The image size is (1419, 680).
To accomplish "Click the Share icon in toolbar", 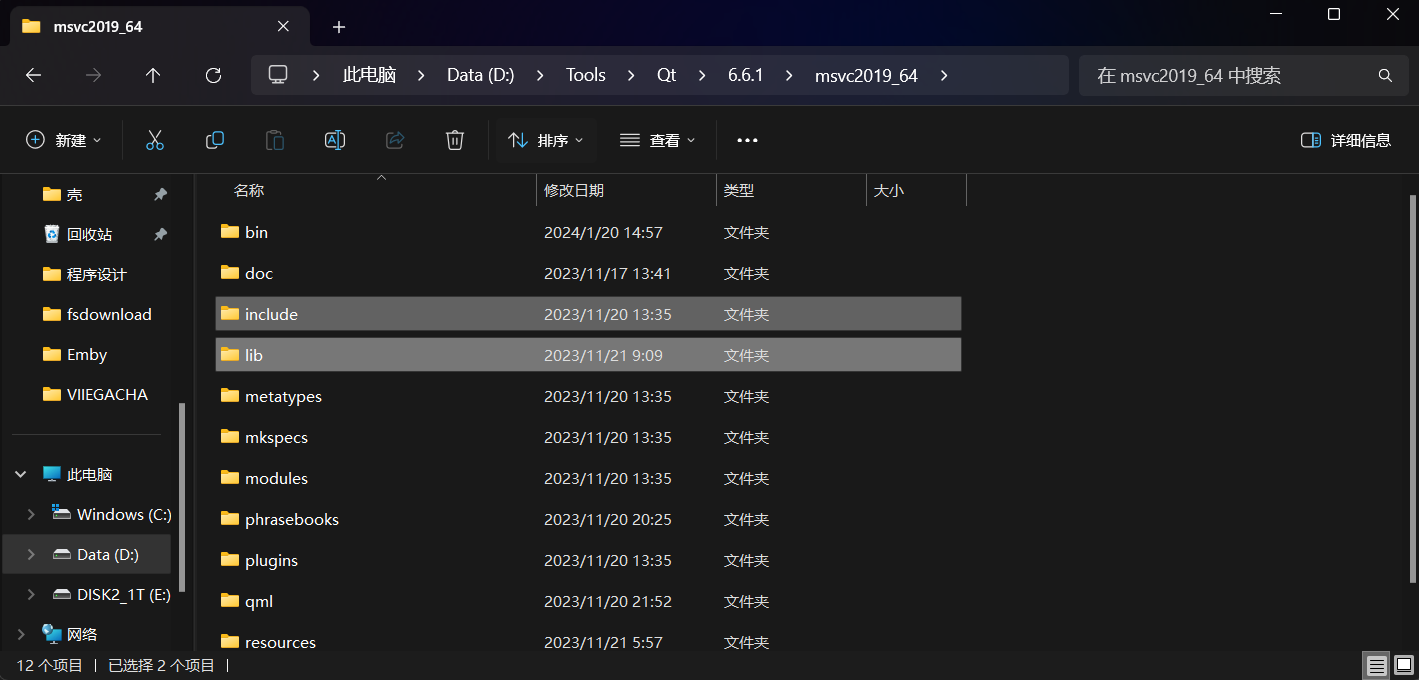I will point(395,141).
